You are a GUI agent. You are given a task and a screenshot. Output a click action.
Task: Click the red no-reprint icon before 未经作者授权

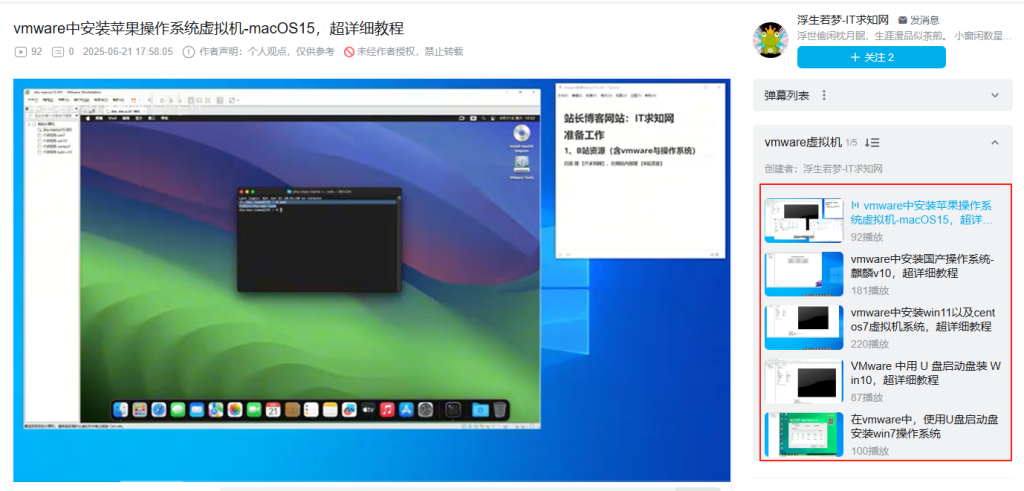pos(349,52)
